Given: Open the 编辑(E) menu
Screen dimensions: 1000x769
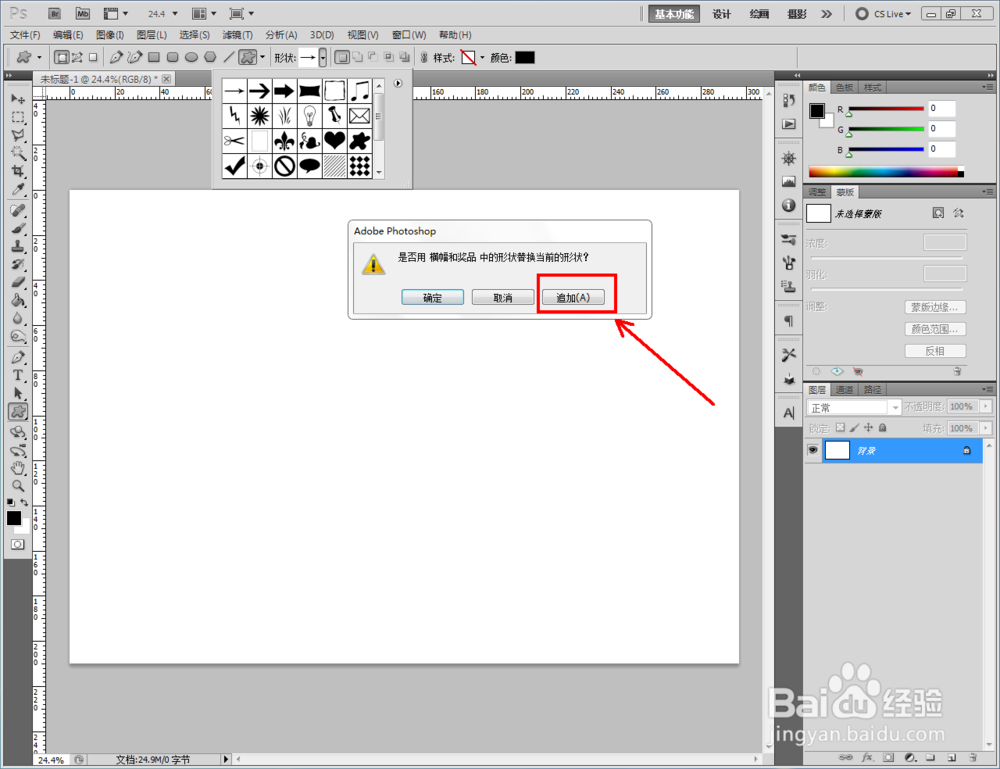Looking at the screenshot, I should click(x=68, y=34).
